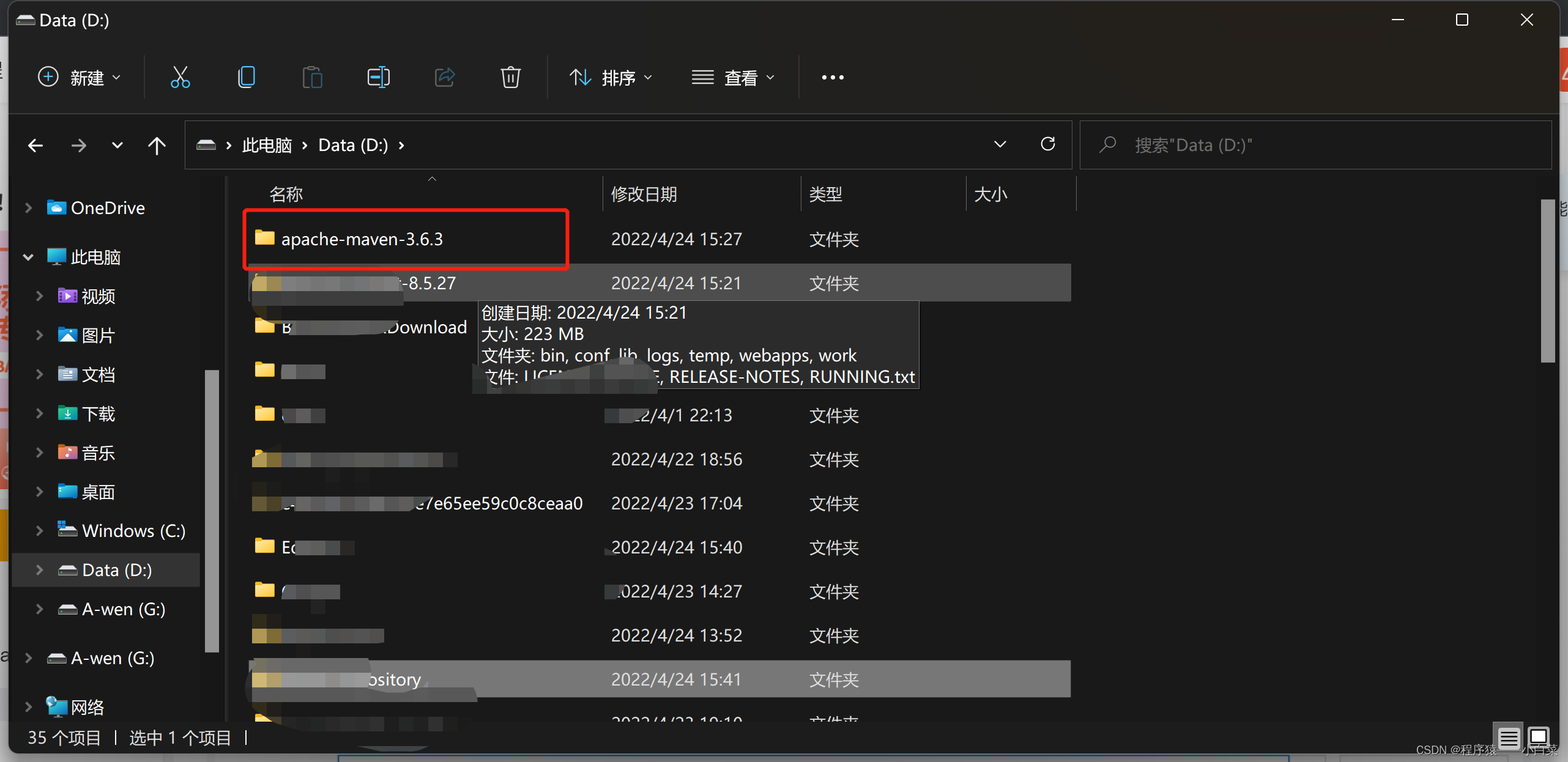Switch to details view in status bar
The height and width of the screenshot is (762, 1568).
[x=1509, y=738]
